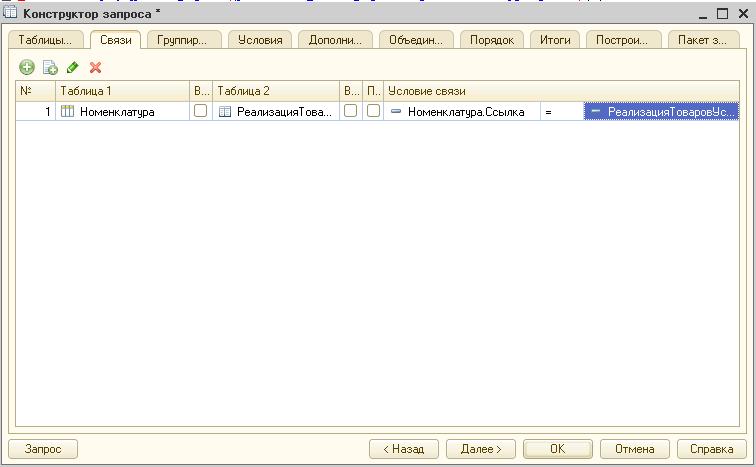Screen dimensions: 756x467
Task: Click the field icon before Номенклатура.Ссылка
Action: click(x=396, y=112)
